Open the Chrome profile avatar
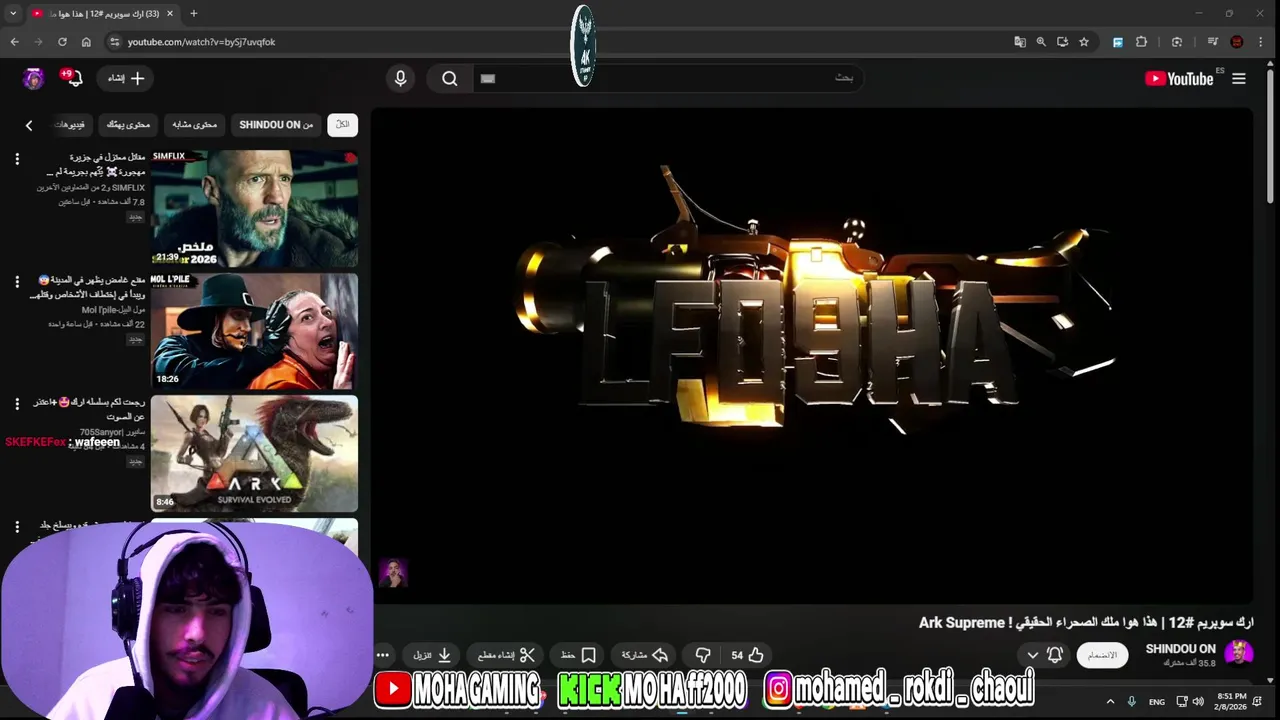 (1237, 42)
